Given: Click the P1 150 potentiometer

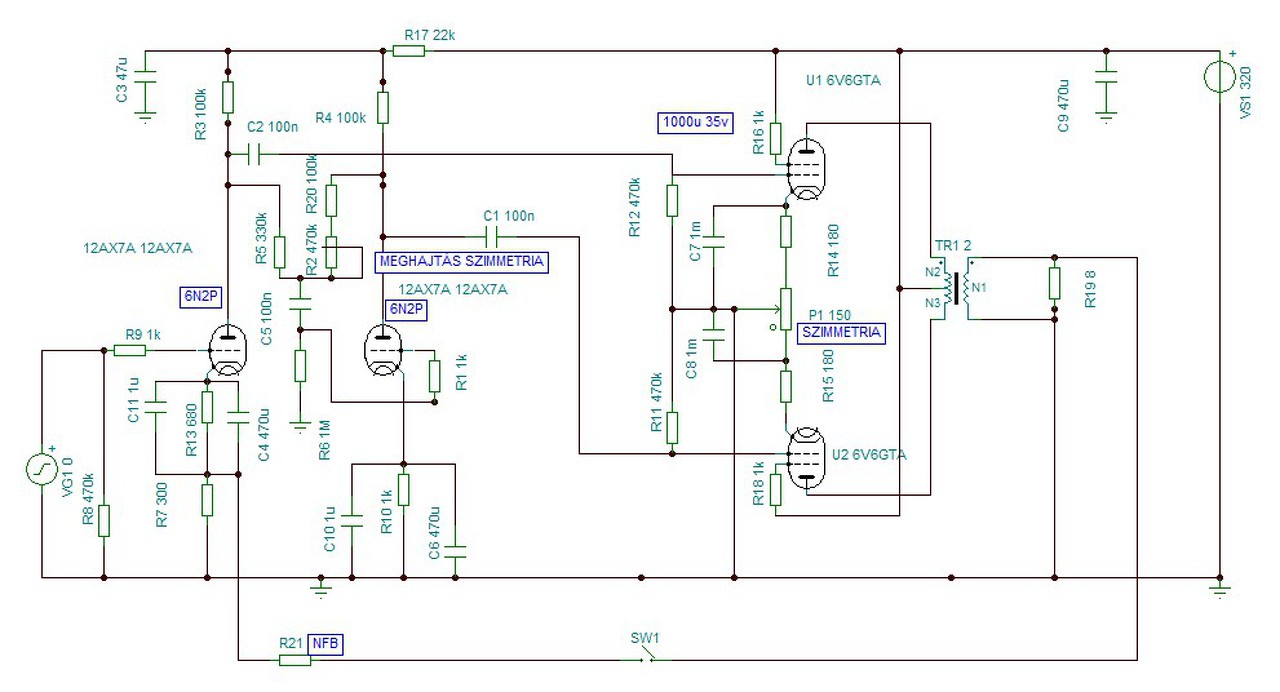Looking at the screenshot, I should (785, 309).
